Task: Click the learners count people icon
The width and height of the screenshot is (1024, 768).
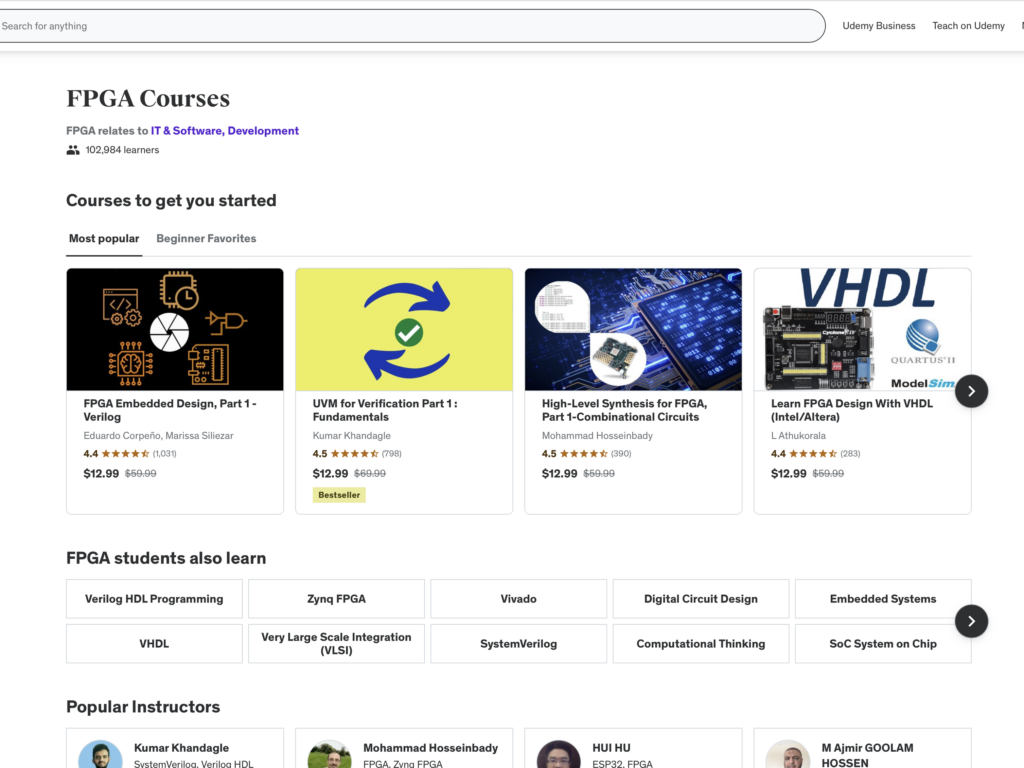Action: (x=73, y=150)
